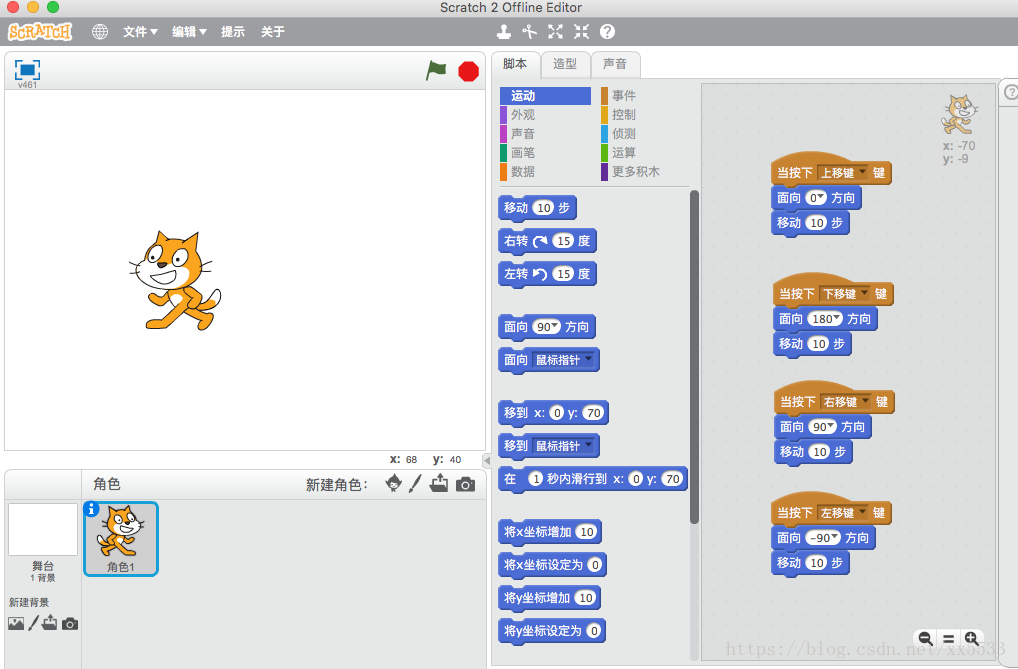The image size is (1018, 669).
Task: Open direction dropdown on script 面向 180 block
Action: click(x=837, y=318)
